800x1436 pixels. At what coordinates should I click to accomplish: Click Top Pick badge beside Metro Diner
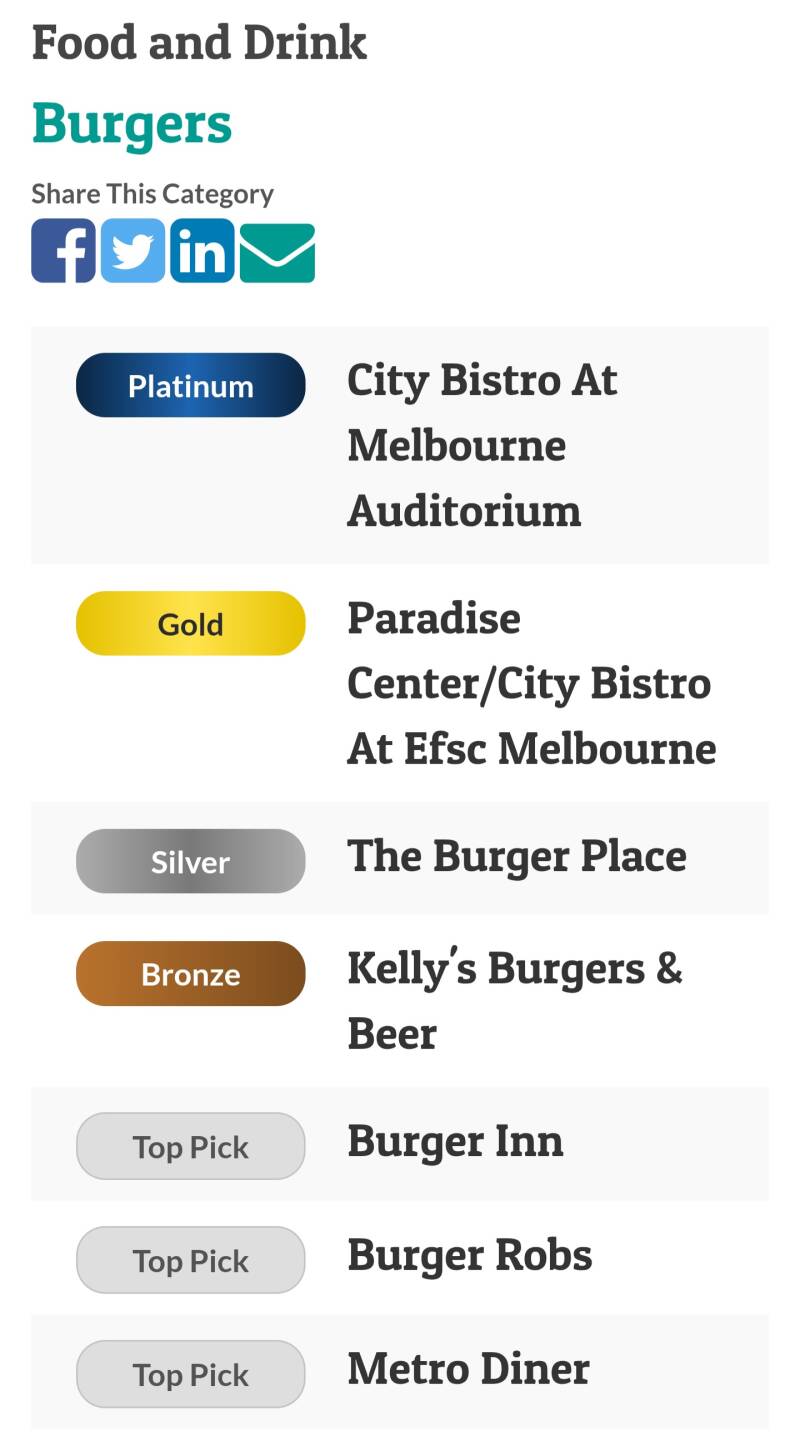[190, 1375]
